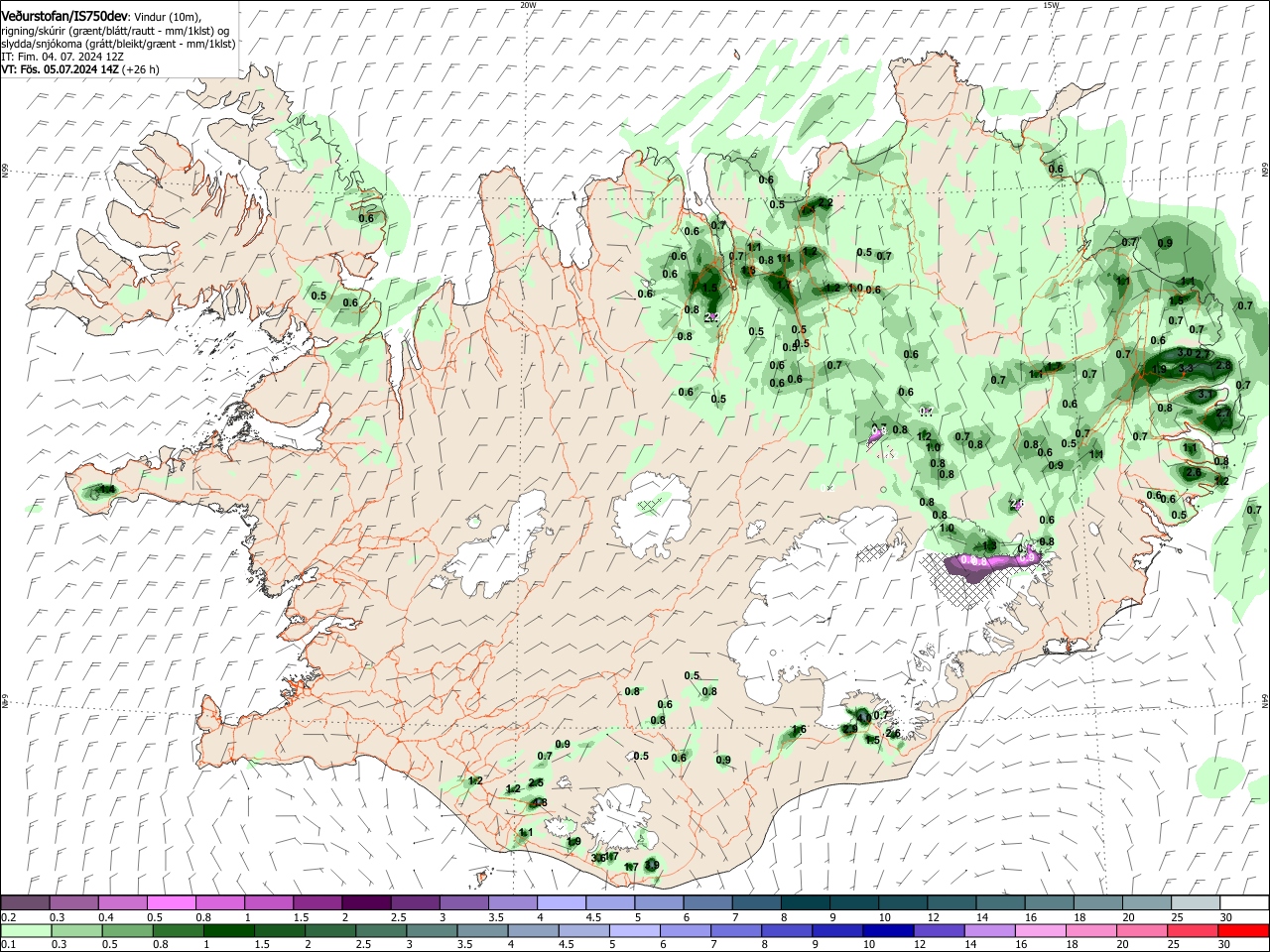
Task: Click the darkest teal 8 snow legend swatch
Action: click(x=804, y=902)
